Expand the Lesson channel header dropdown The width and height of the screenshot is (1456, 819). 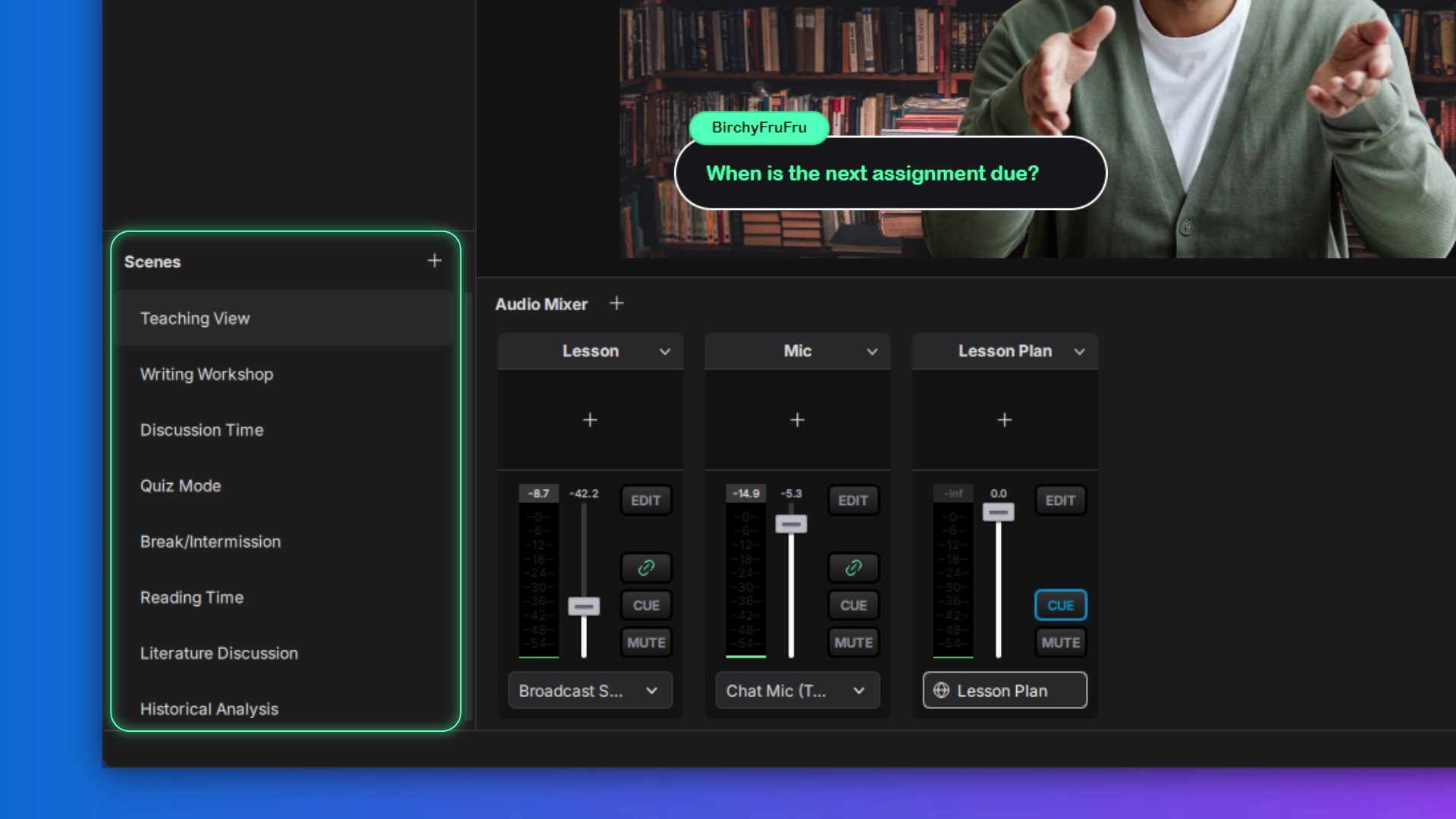[x=665, y=352]
